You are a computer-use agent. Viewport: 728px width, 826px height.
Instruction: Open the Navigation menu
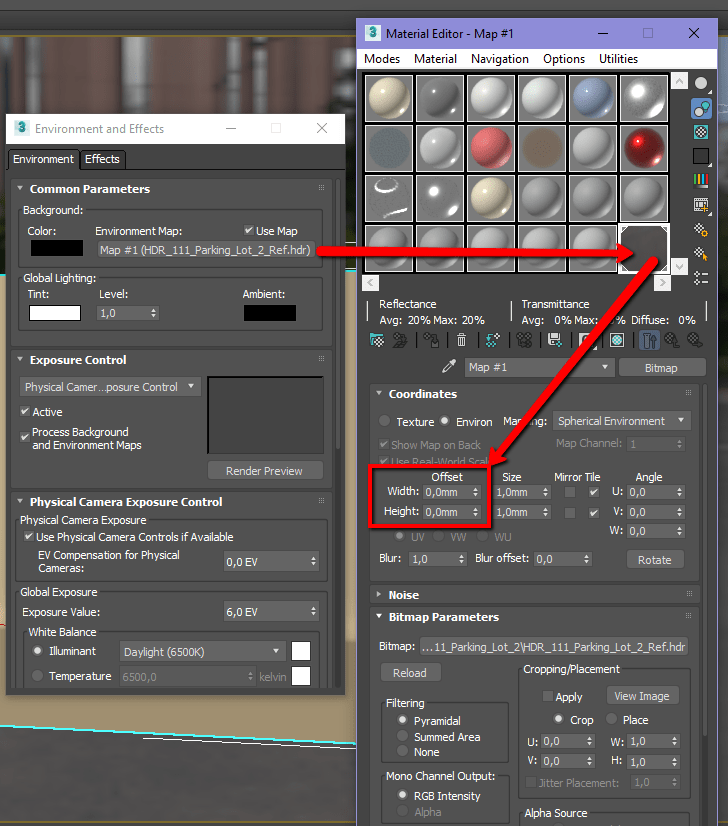tap(499, 58)
